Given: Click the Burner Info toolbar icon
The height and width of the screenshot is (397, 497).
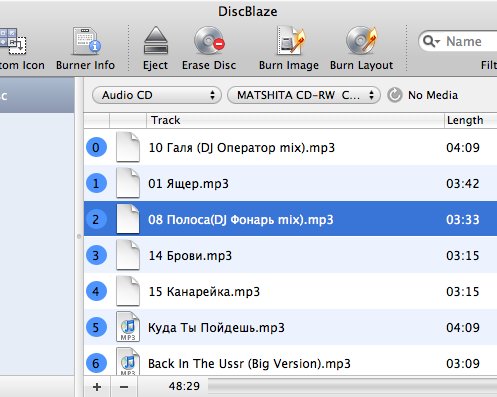Looking at the screenshot, I should [x=86, y=41].
